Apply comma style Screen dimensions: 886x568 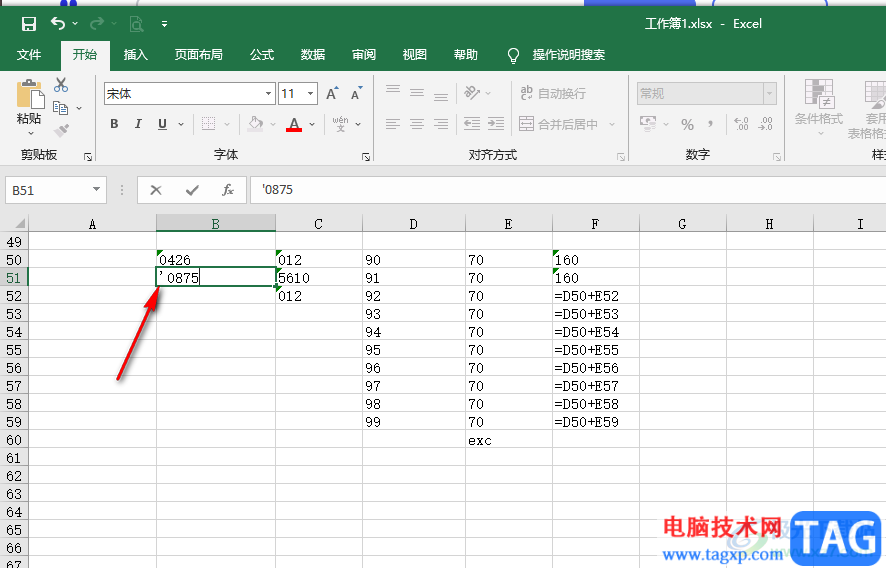710,124
